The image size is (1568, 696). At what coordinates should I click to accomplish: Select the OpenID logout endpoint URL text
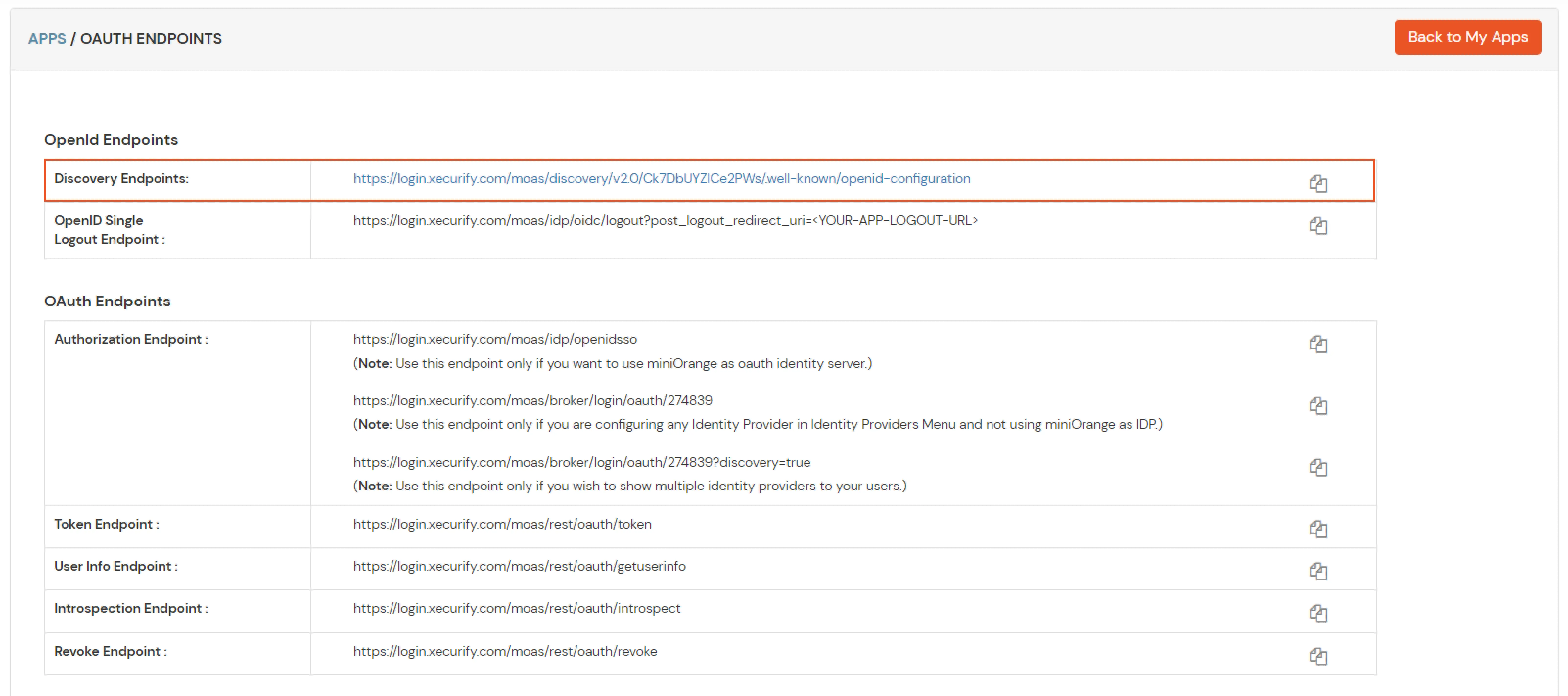665,220
